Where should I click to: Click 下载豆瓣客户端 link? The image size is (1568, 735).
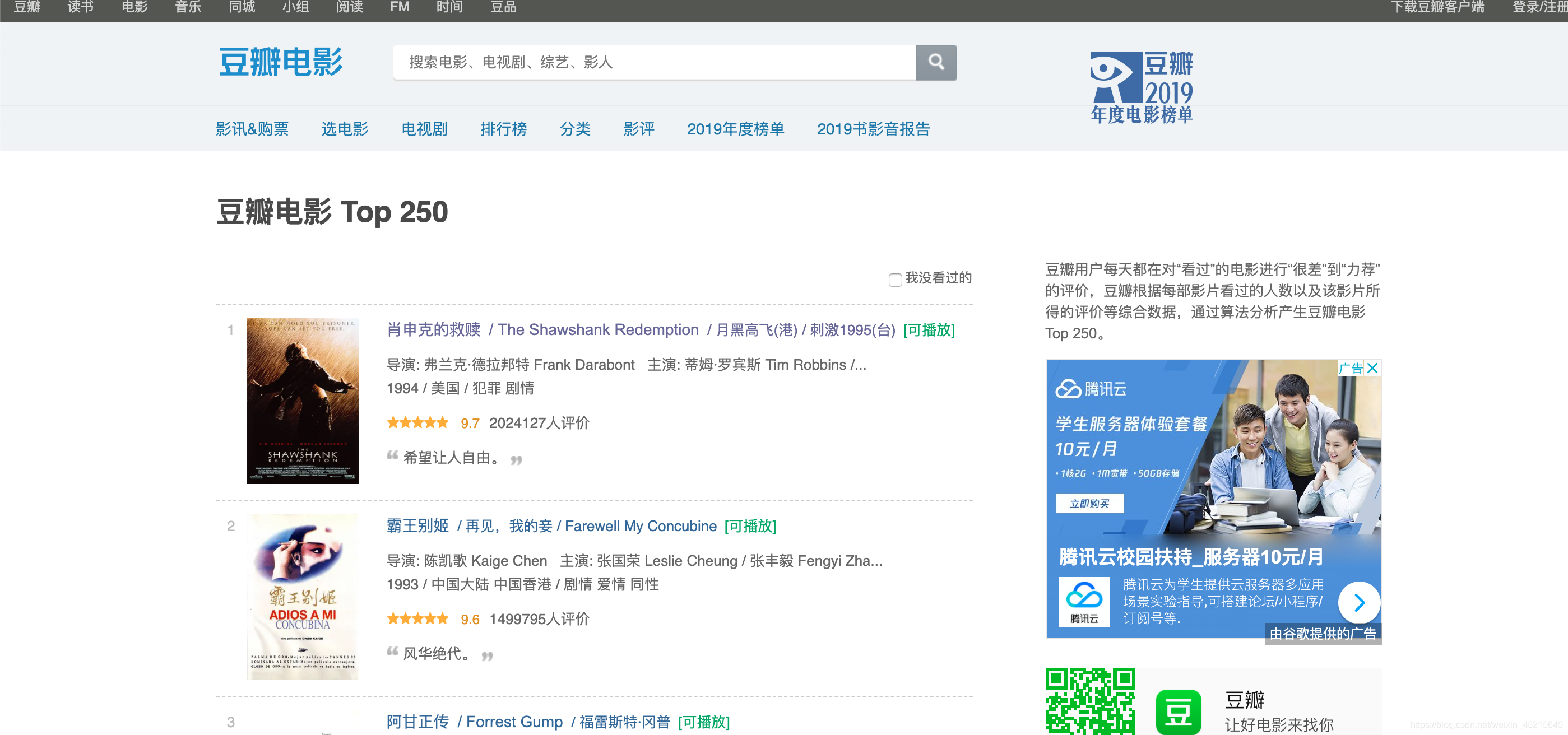[x=1438, y=7]
